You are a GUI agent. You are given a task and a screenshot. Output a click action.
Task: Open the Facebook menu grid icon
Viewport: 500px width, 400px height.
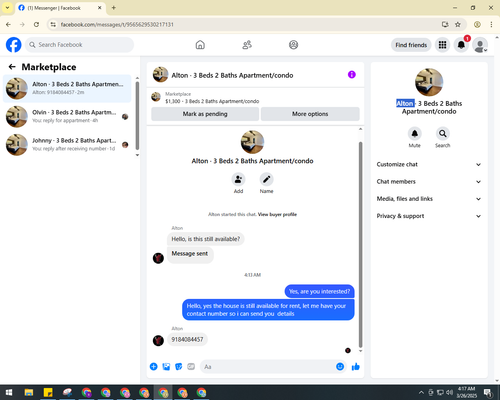coord(442,45)
